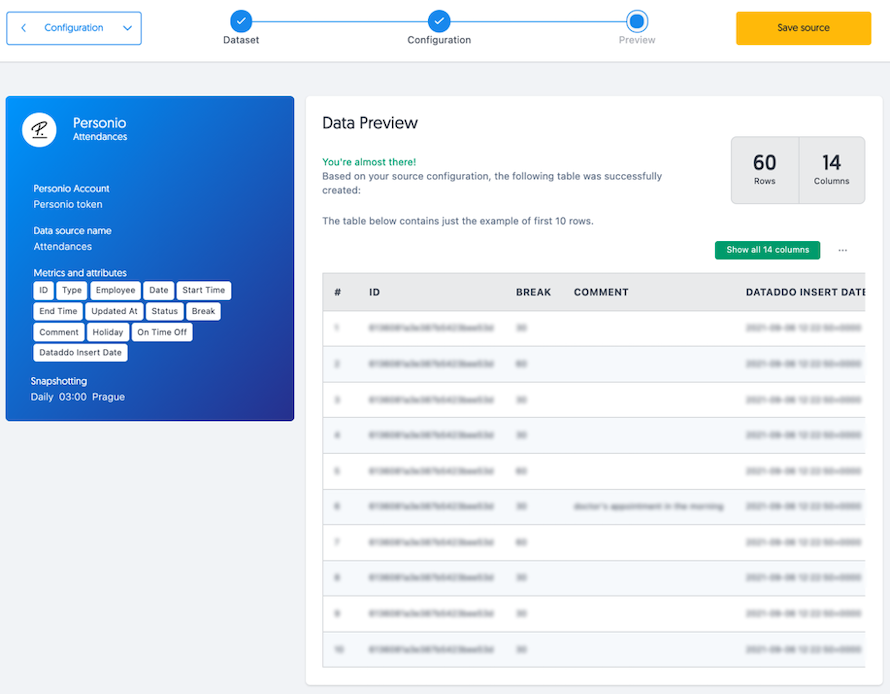Click the Updated At attribute tag
890x694 pixels.
click(114, 311)
